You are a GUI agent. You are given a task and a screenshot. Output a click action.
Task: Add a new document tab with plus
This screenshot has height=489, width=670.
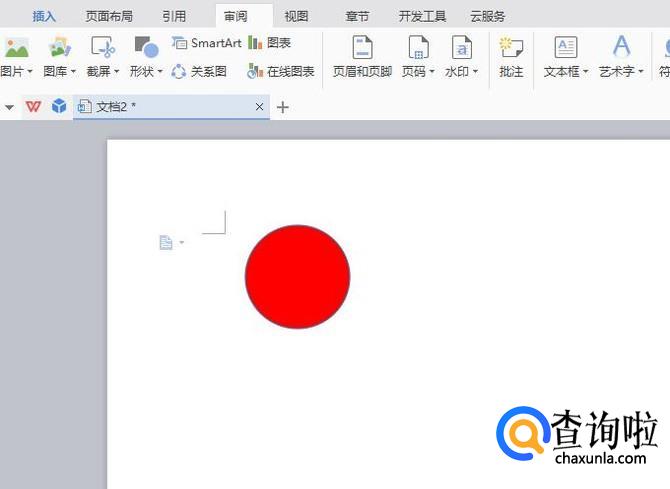[x=282, y=107]
